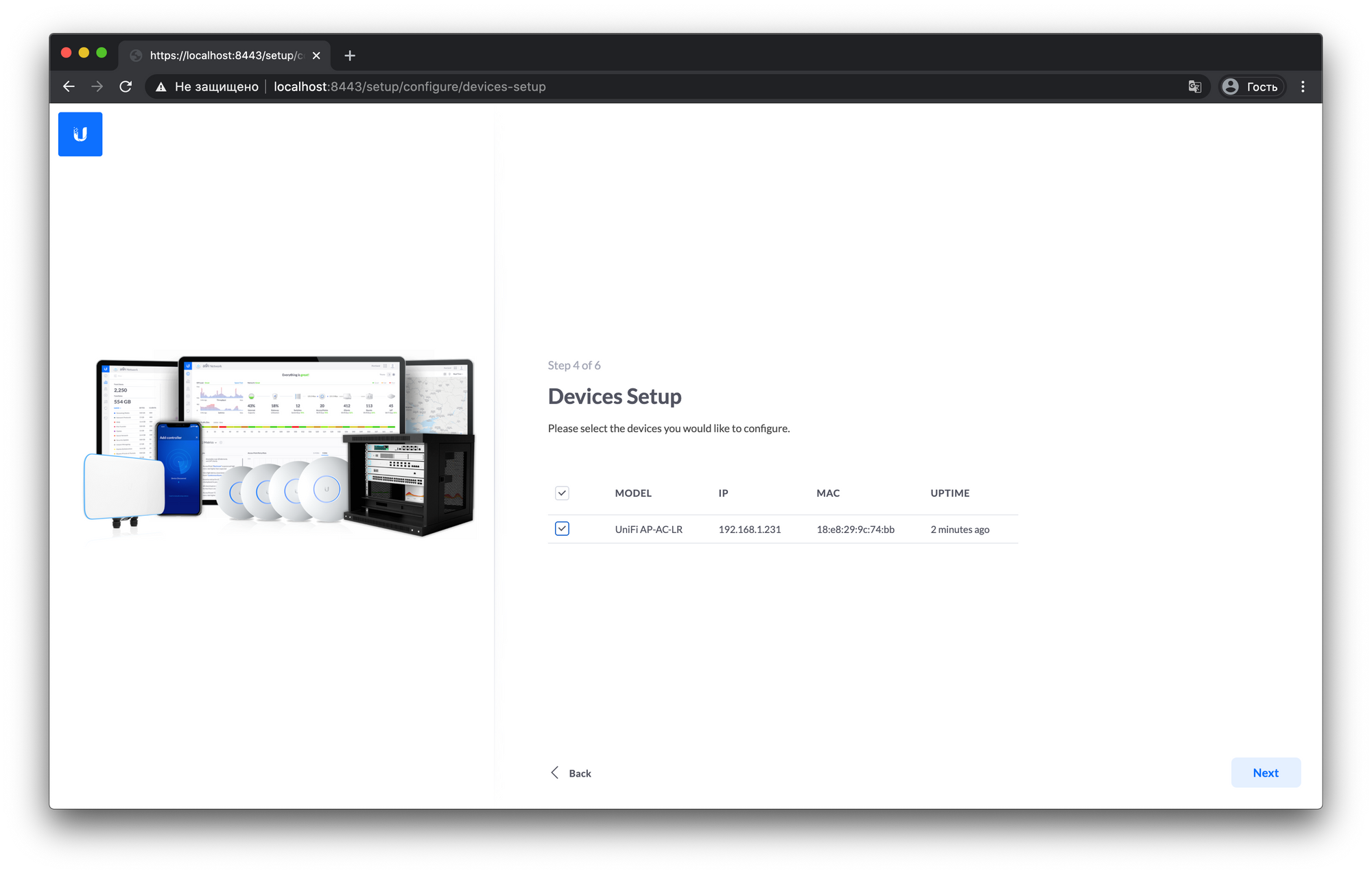Click the translate page icon
The height and width of the screenshot is (874, 1372).
[x=1193, y=87]
